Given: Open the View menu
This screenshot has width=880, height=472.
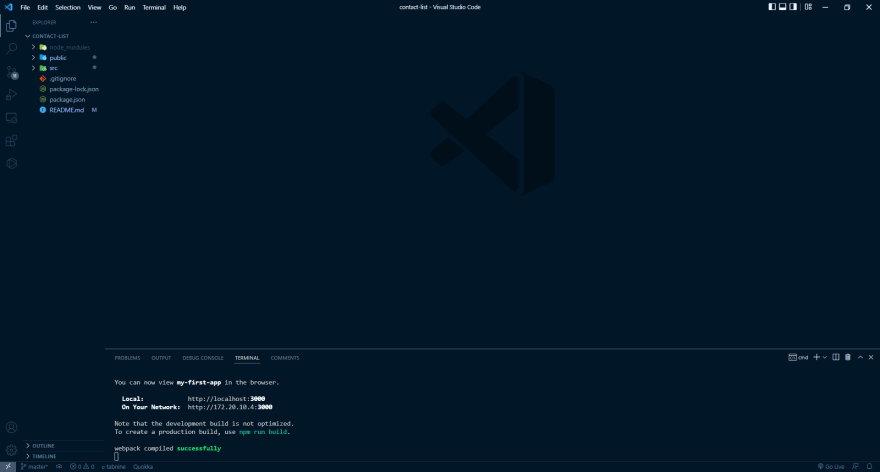Looking at the screenshot, I should tap(94, 7).
